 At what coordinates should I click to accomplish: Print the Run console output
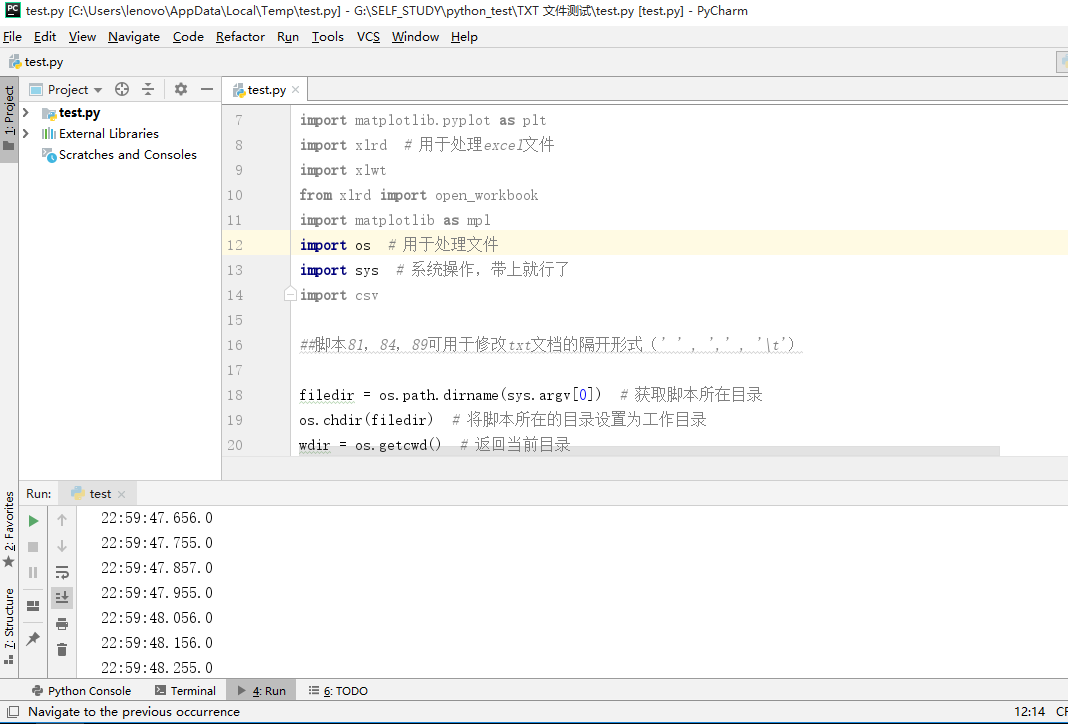[x=62, y=624]
